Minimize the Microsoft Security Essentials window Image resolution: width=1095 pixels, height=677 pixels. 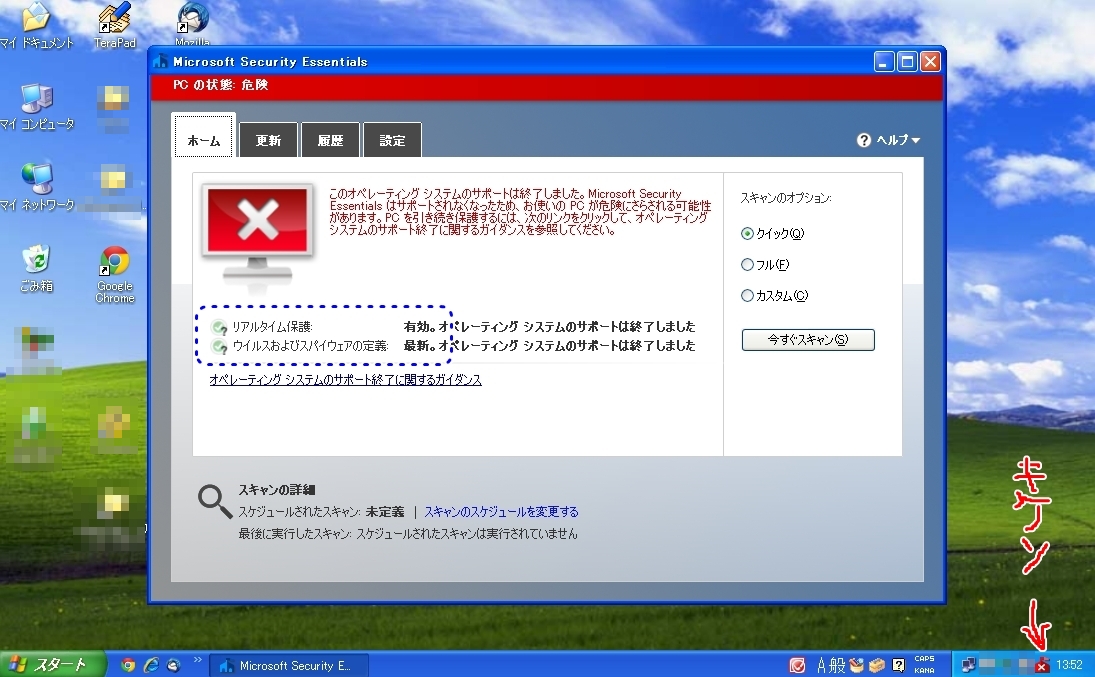pos(884,62)
